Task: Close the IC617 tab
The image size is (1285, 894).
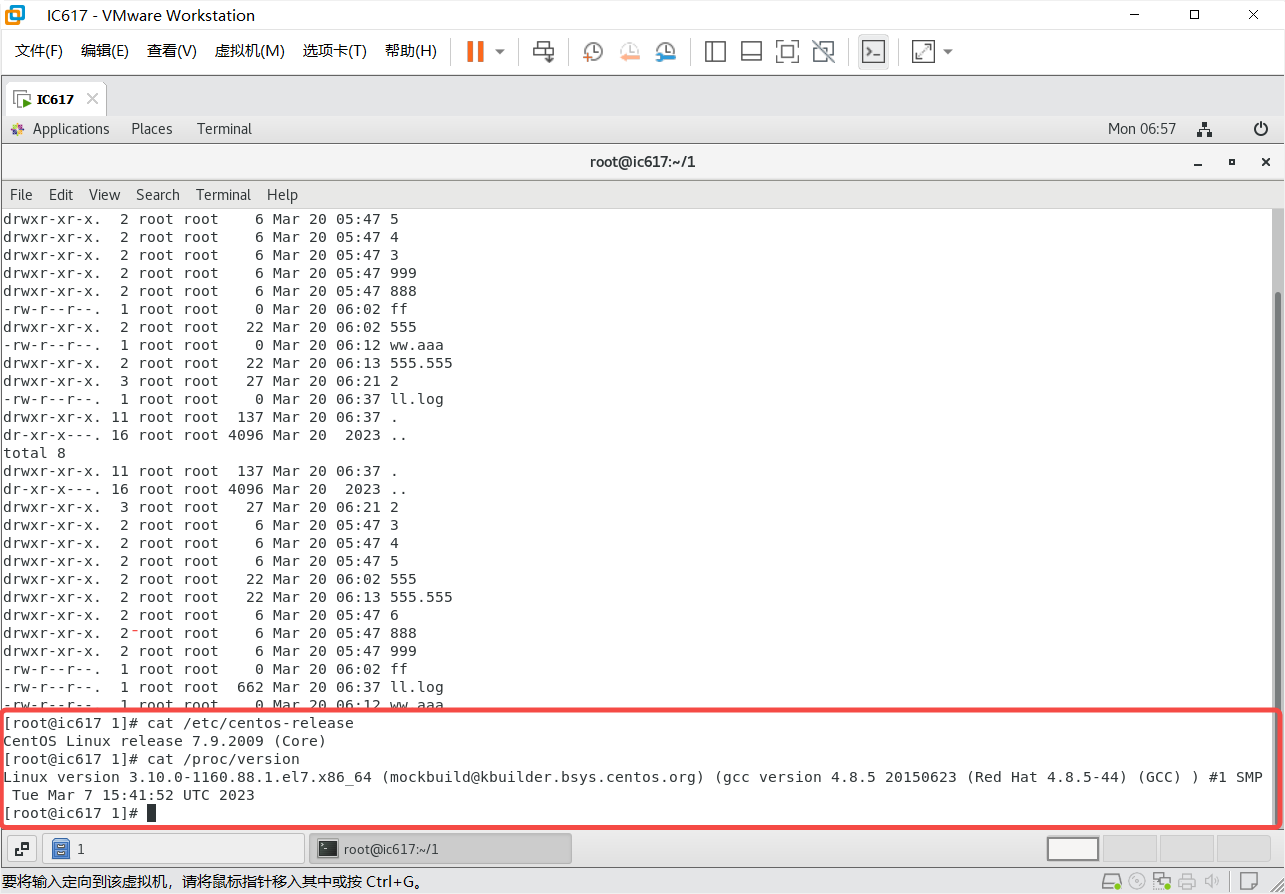Action: (x=92, y=99)
